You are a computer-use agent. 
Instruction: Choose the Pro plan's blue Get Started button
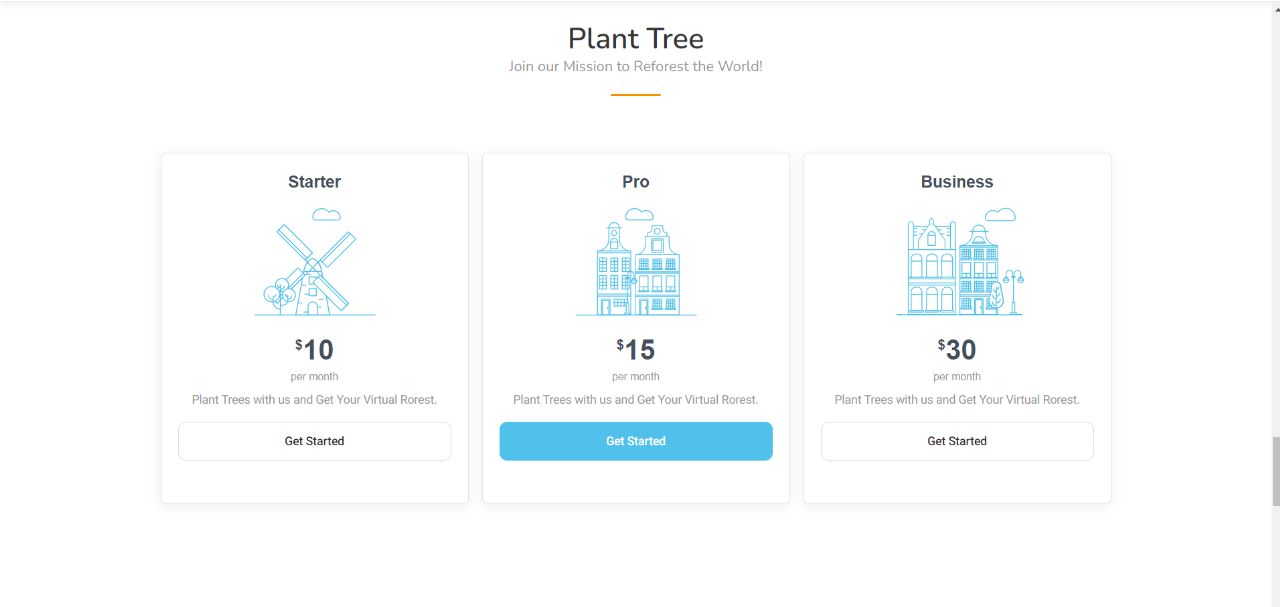[636, 441]
